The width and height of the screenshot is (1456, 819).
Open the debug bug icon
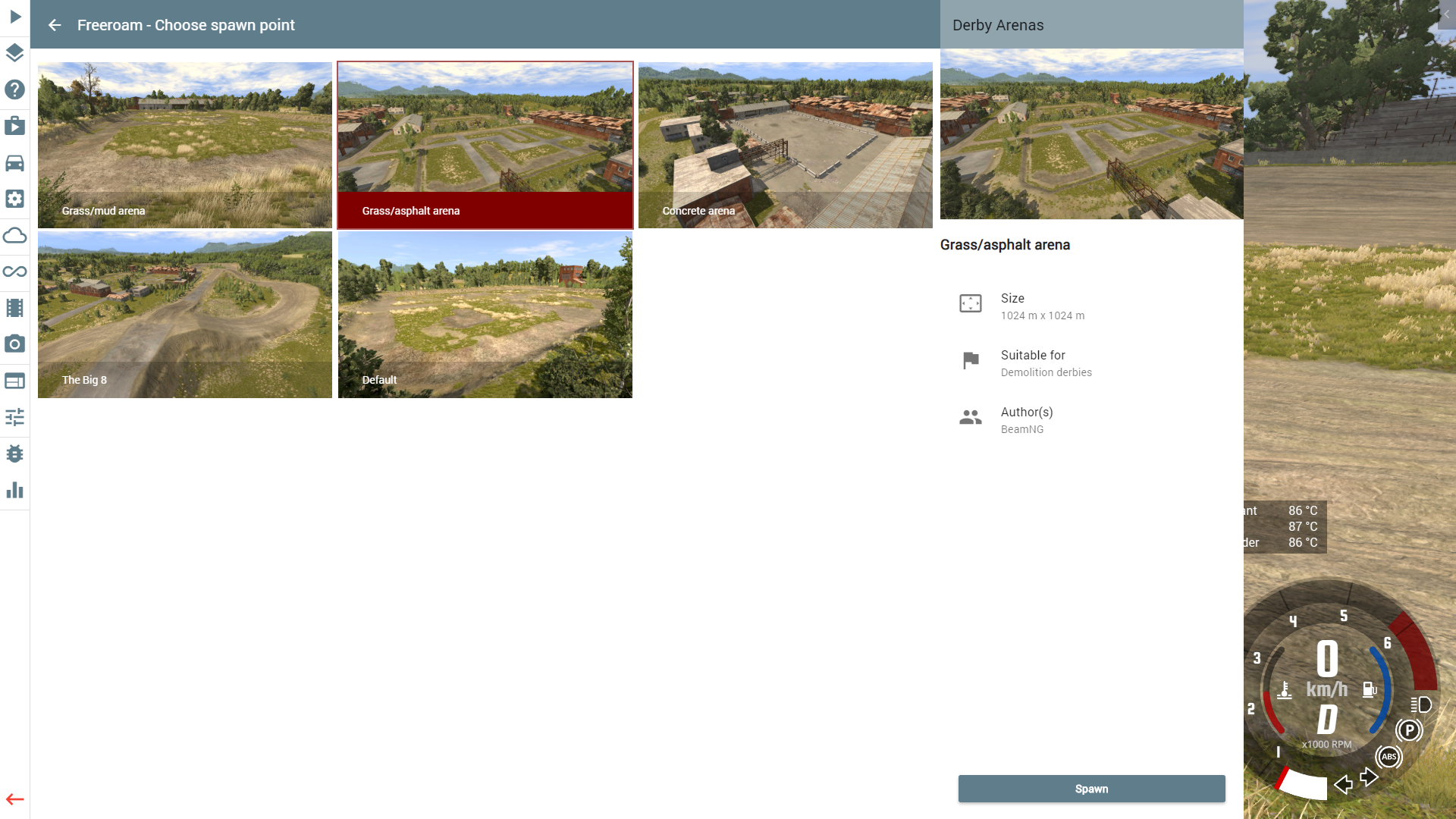pos(15,453)
